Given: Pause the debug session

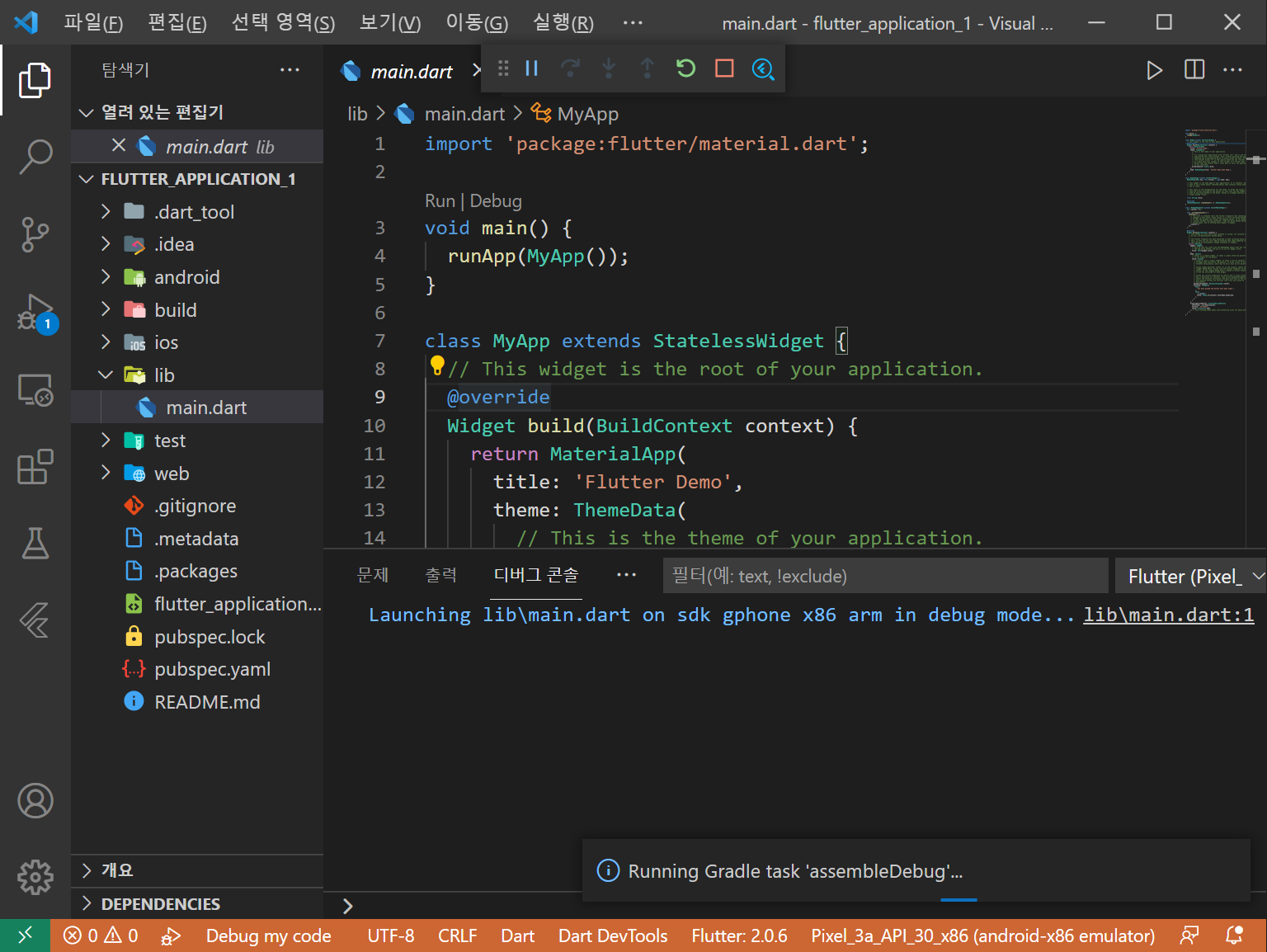Looking at the screenshot, I should pos(531,68).
